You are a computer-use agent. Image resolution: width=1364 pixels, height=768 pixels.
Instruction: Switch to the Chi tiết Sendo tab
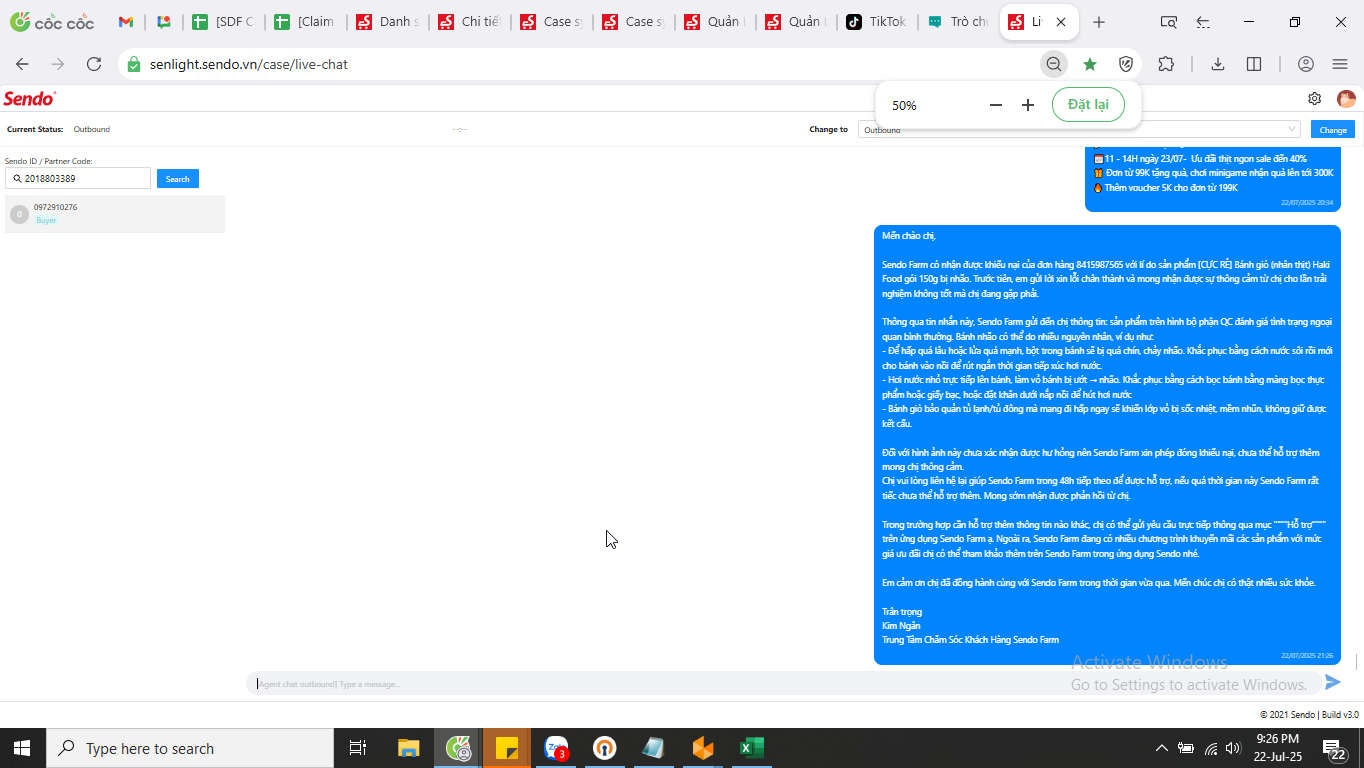coord(468,22)
